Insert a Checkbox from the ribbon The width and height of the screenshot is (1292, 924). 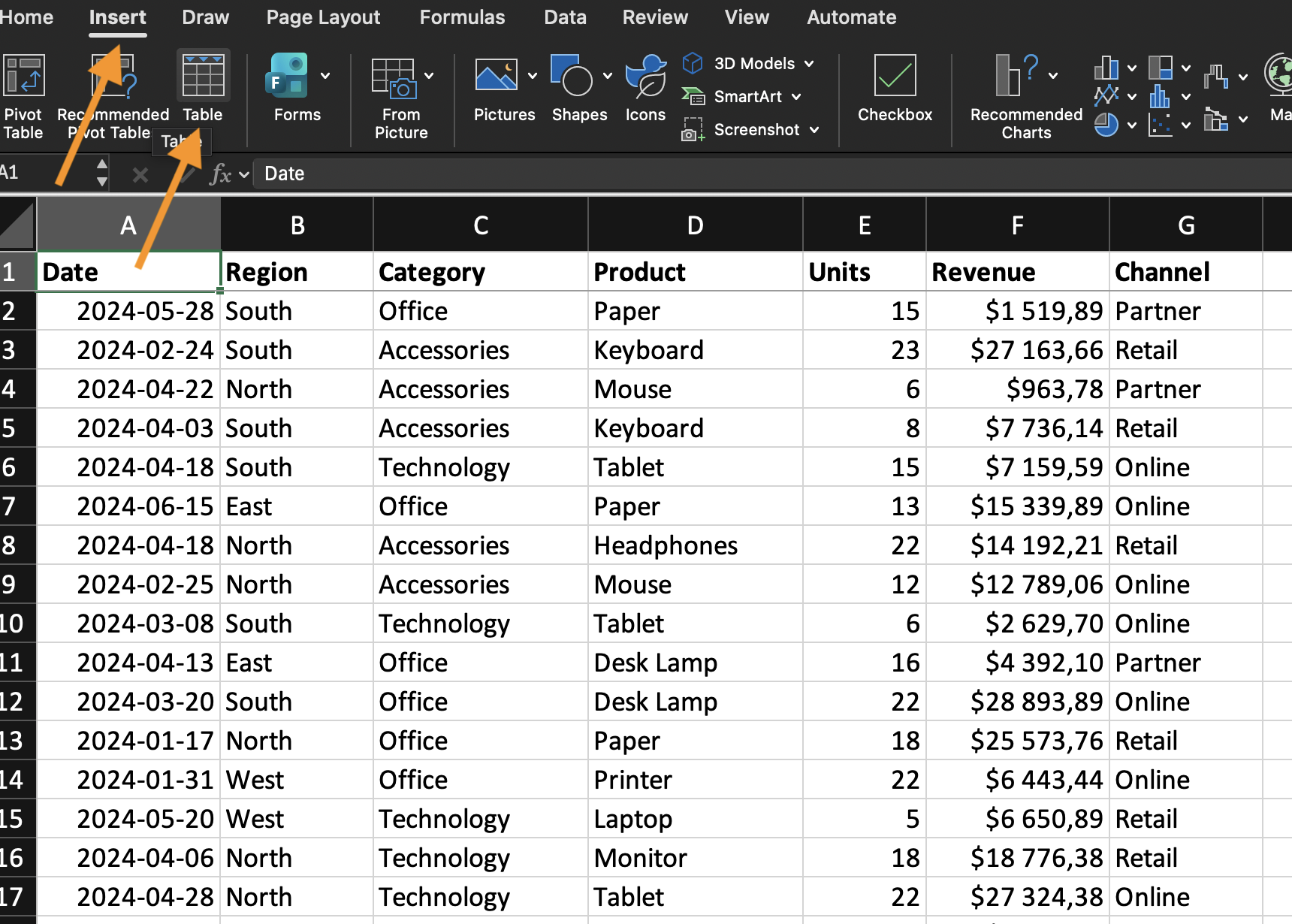895,77
